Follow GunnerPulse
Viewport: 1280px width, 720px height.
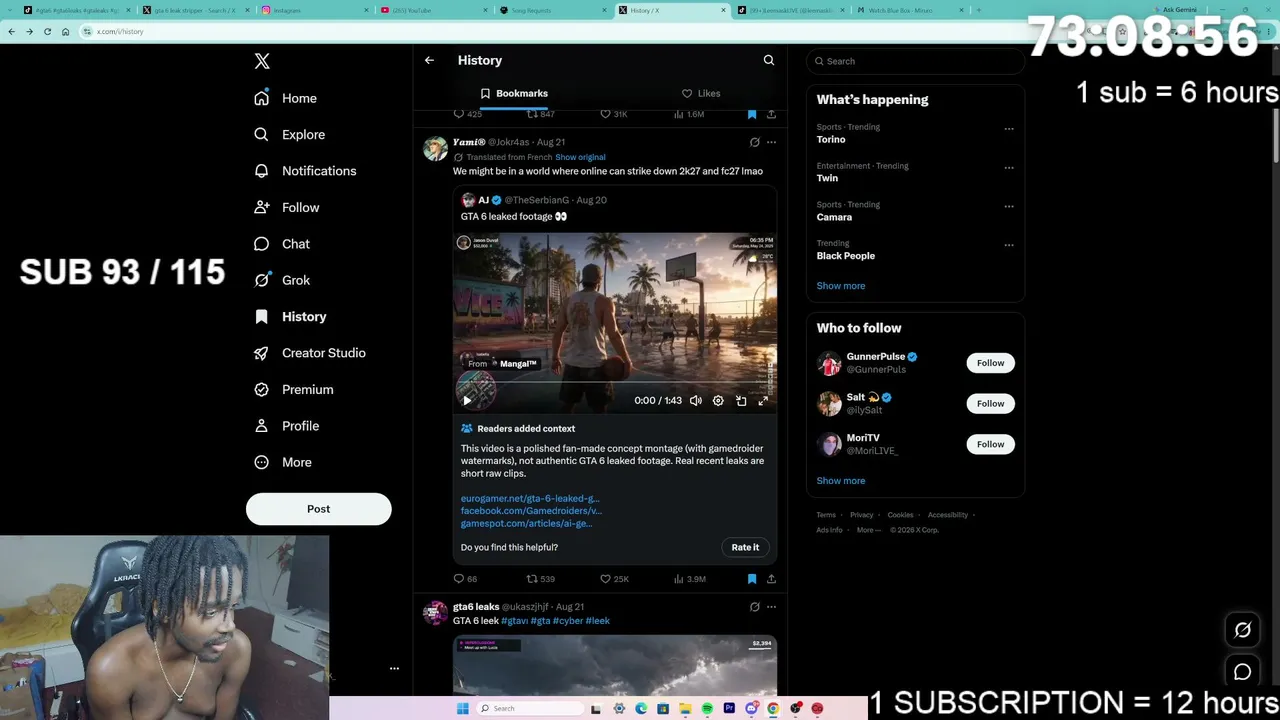[x=990, y=363]
